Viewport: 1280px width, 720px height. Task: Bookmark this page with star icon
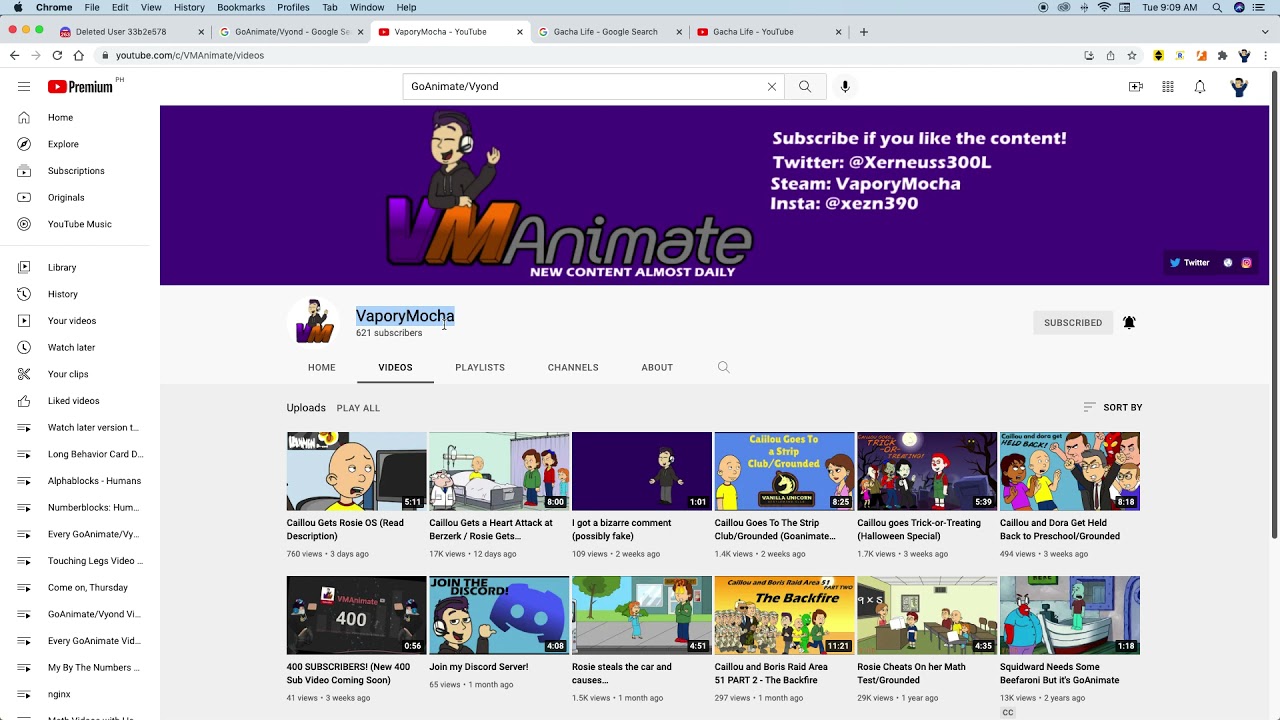click(1132, 56)
